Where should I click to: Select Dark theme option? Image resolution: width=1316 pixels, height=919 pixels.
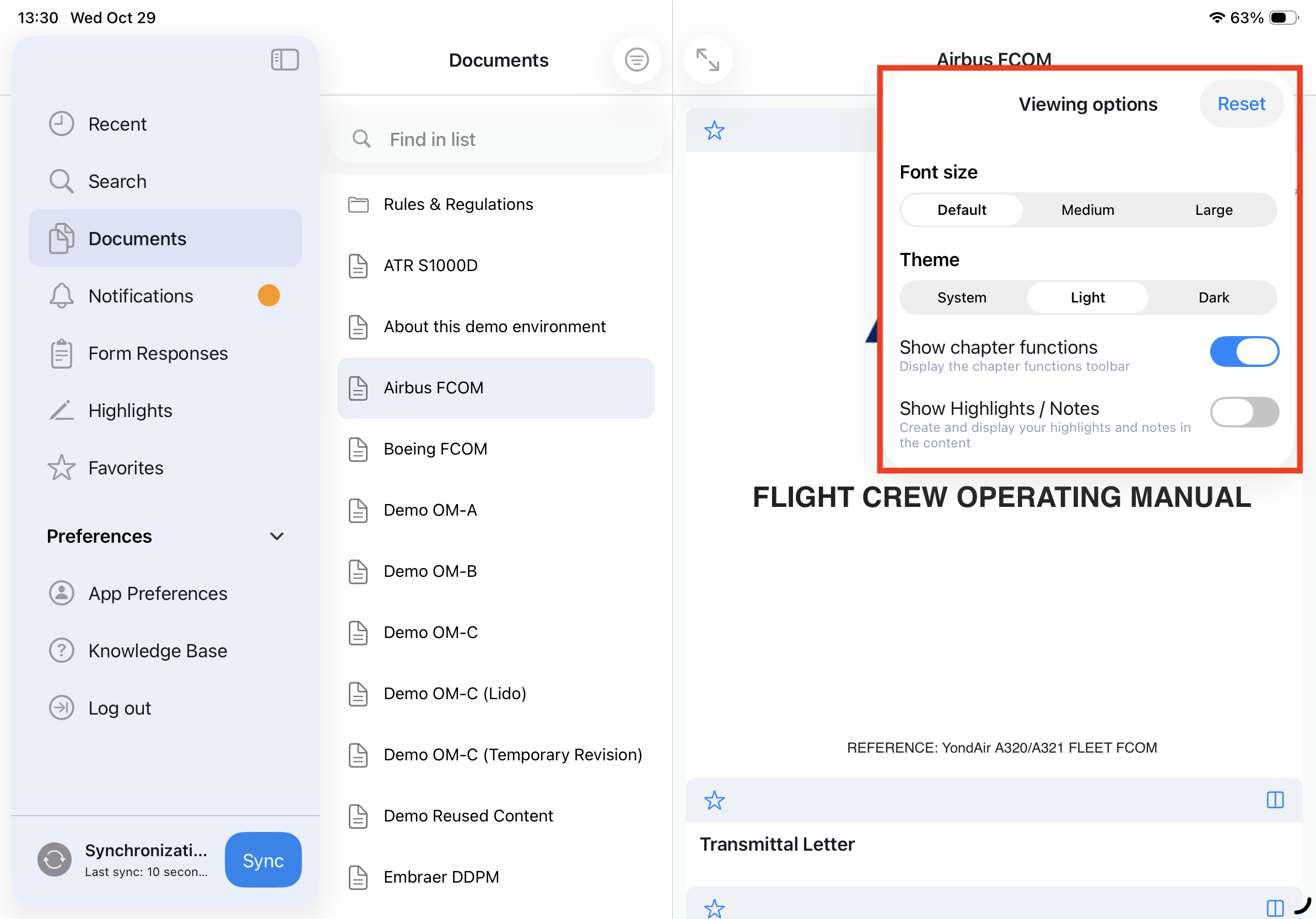pyautogui.click(x=1213, y=298)
